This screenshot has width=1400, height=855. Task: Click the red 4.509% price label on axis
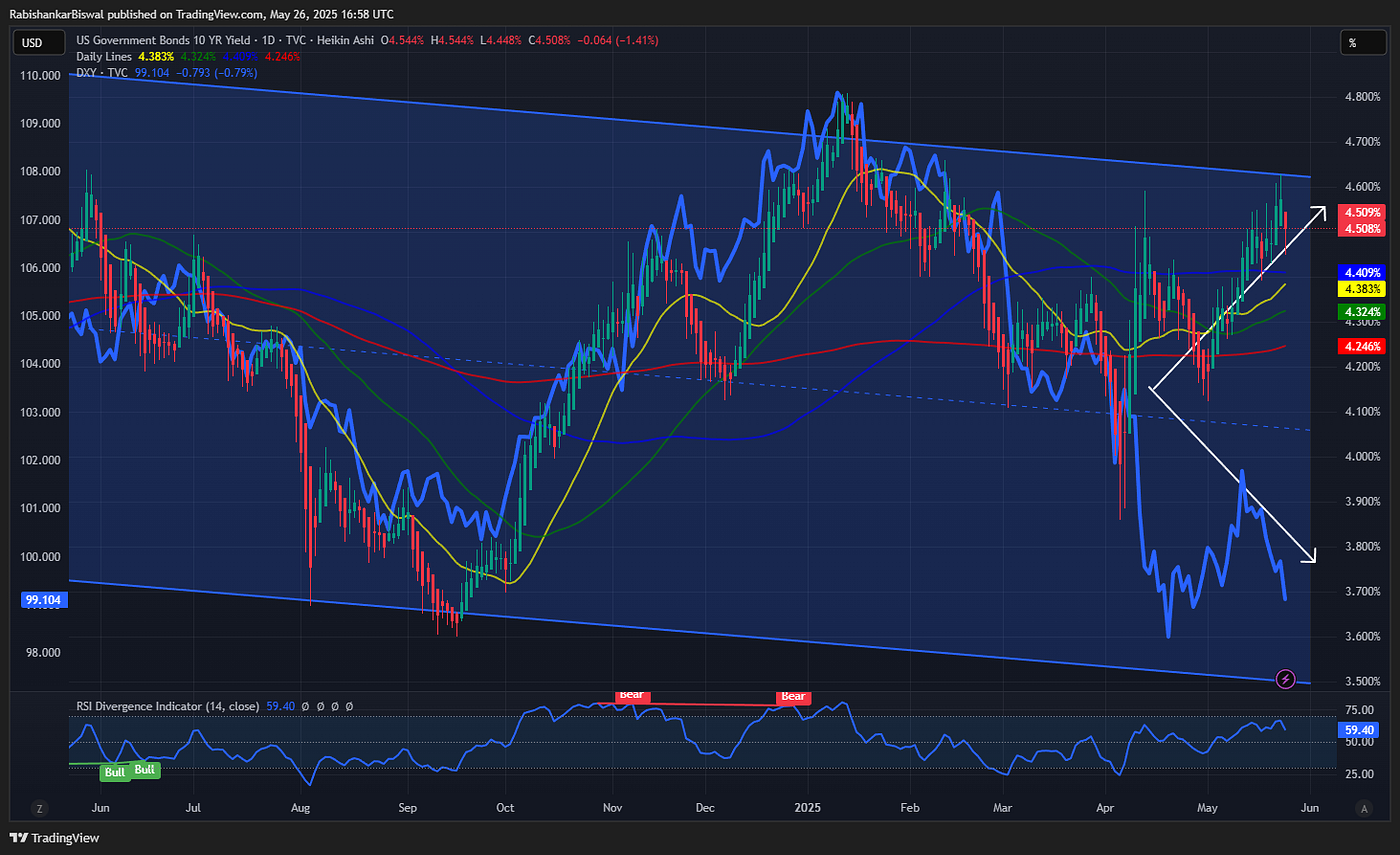(1363, 213)
